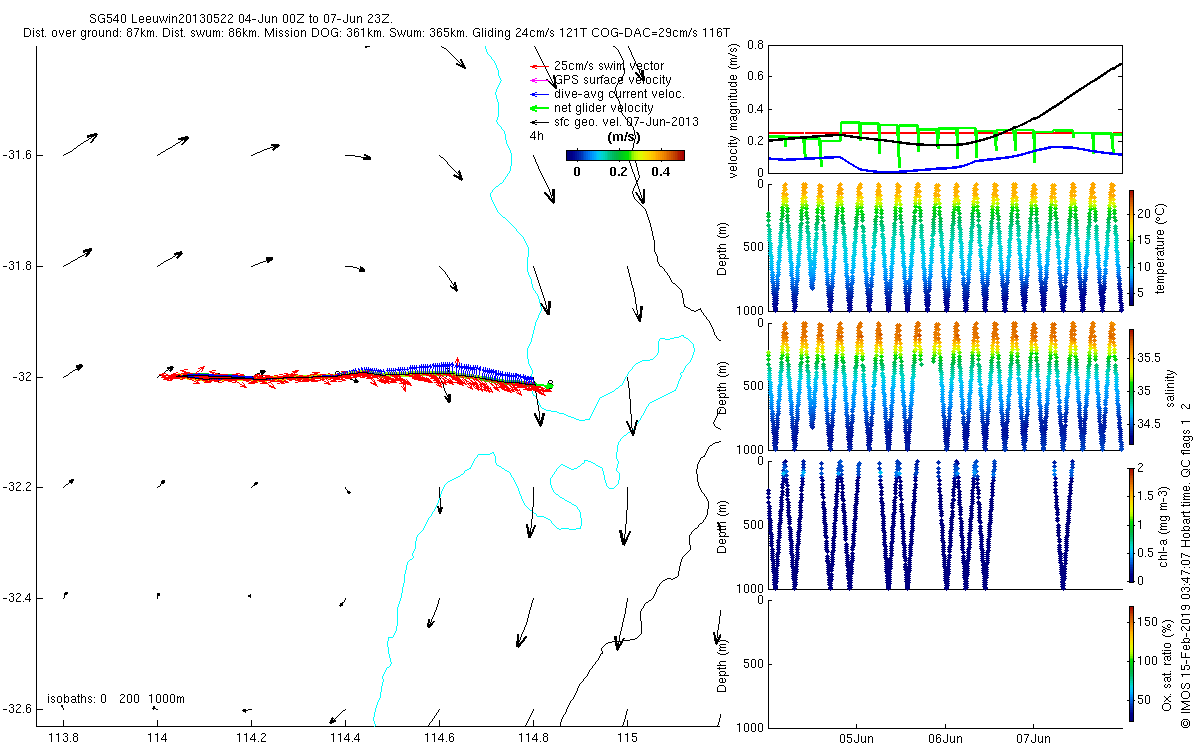The height and width of the screenshot is (750, 1200).
Task: Click the blue arrow marker beside dive-avg current legend
Action: click(x=538, y=94)
